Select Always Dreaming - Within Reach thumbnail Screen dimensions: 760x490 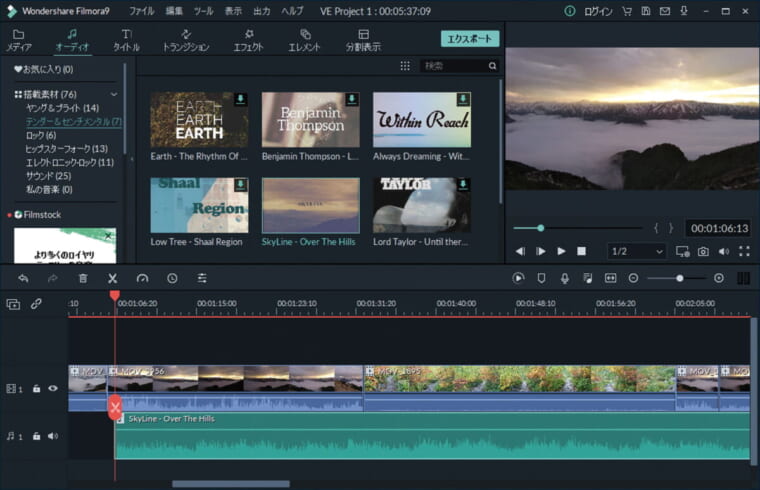[x=422, y=120]
